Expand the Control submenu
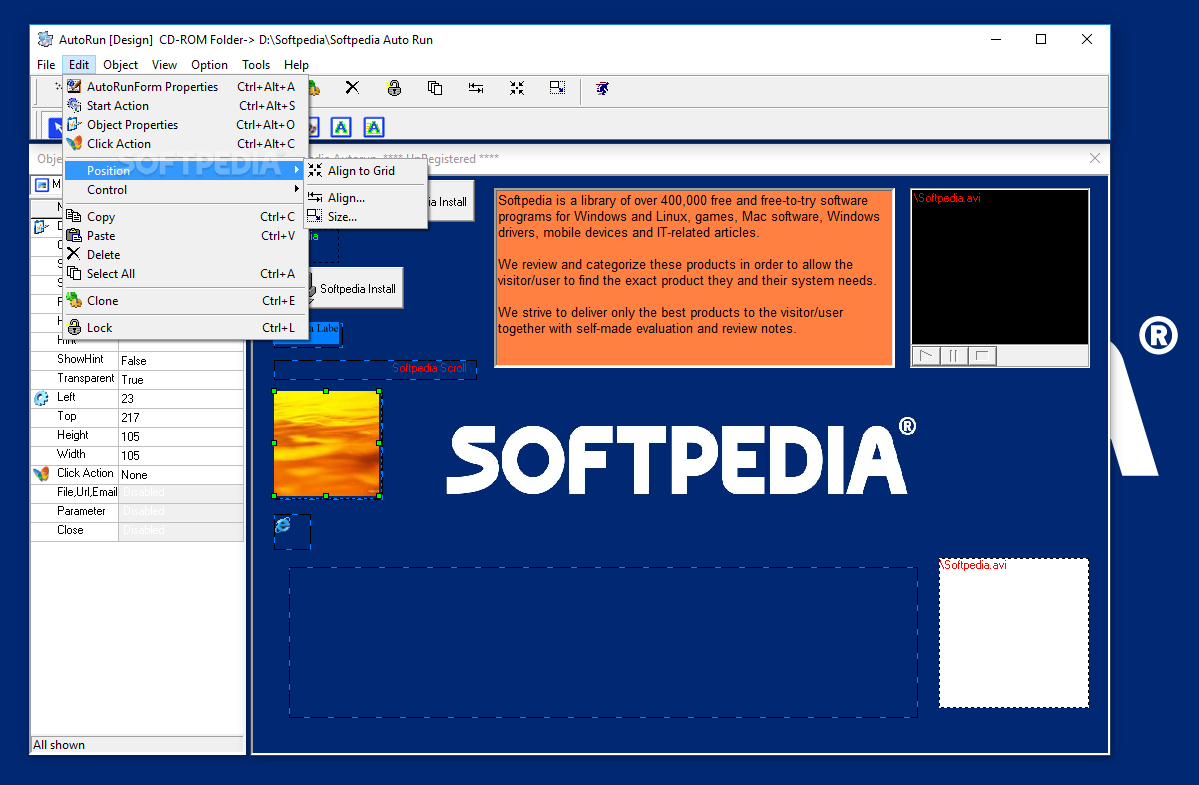The height and width of the screenshot is (785, 1199). click(x=186, y=190)
